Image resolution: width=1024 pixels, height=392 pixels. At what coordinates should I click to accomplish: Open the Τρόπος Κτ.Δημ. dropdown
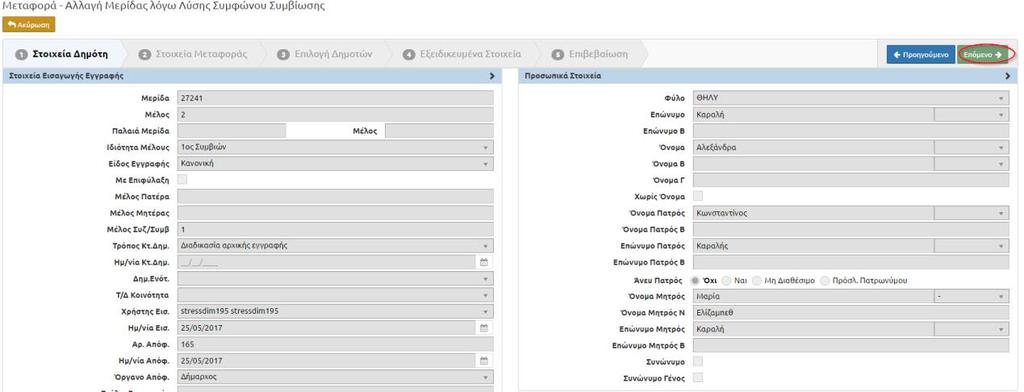point(336,246)
